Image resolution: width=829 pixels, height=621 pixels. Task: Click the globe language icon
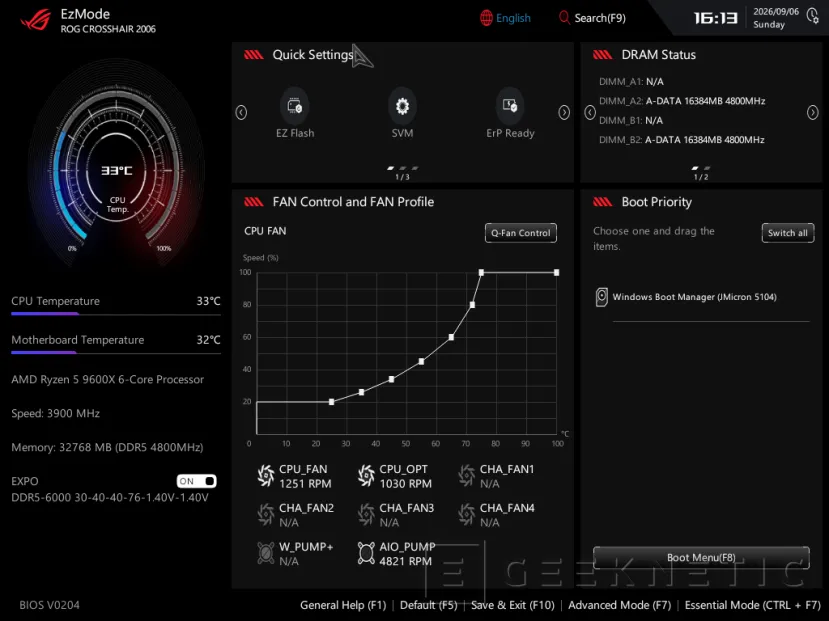coord(486,18)
